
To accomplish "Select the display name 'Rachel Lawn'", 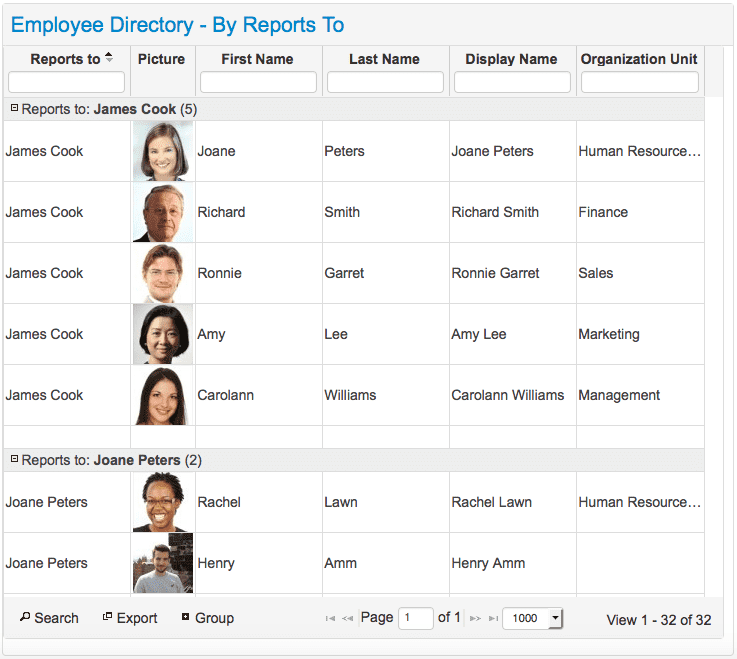I will point(491,502).
